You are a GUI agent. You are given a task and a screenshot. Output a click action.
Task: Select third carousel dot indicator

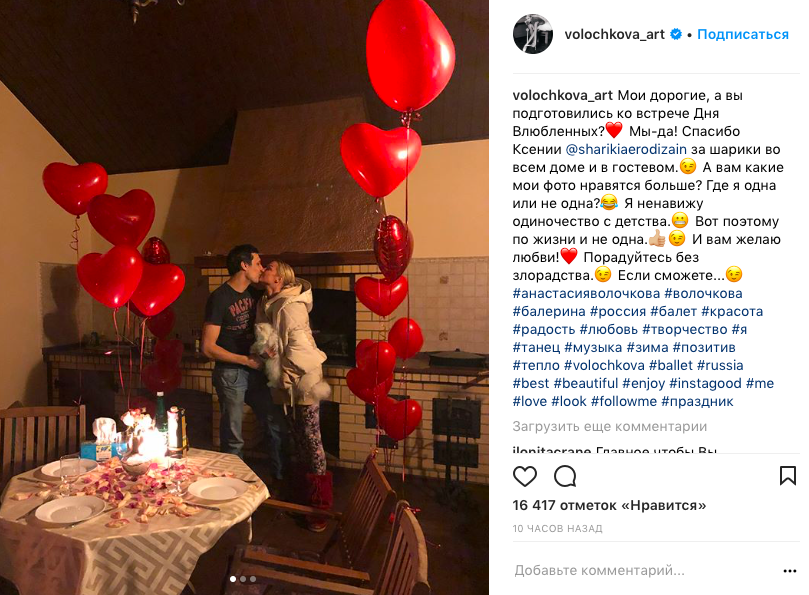pos(253,579)
